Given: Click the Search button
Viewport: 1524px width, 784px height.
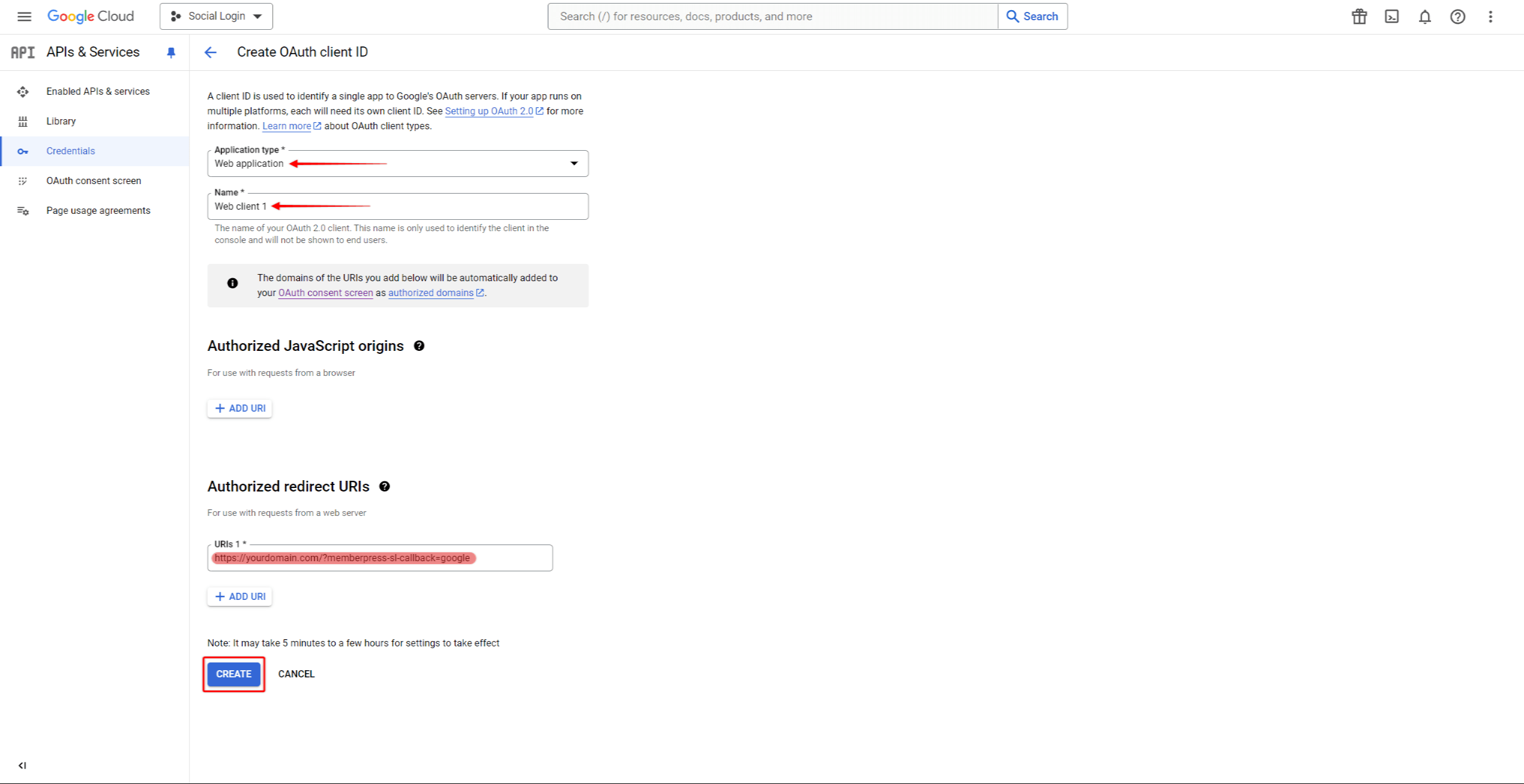Looking at the screenshot, I should pyautogui.click(x=1033, y=16).
